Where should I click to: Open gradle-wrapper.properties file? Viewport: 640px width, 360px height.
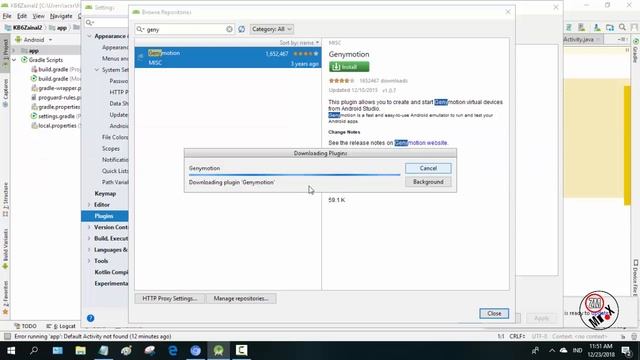56,88
